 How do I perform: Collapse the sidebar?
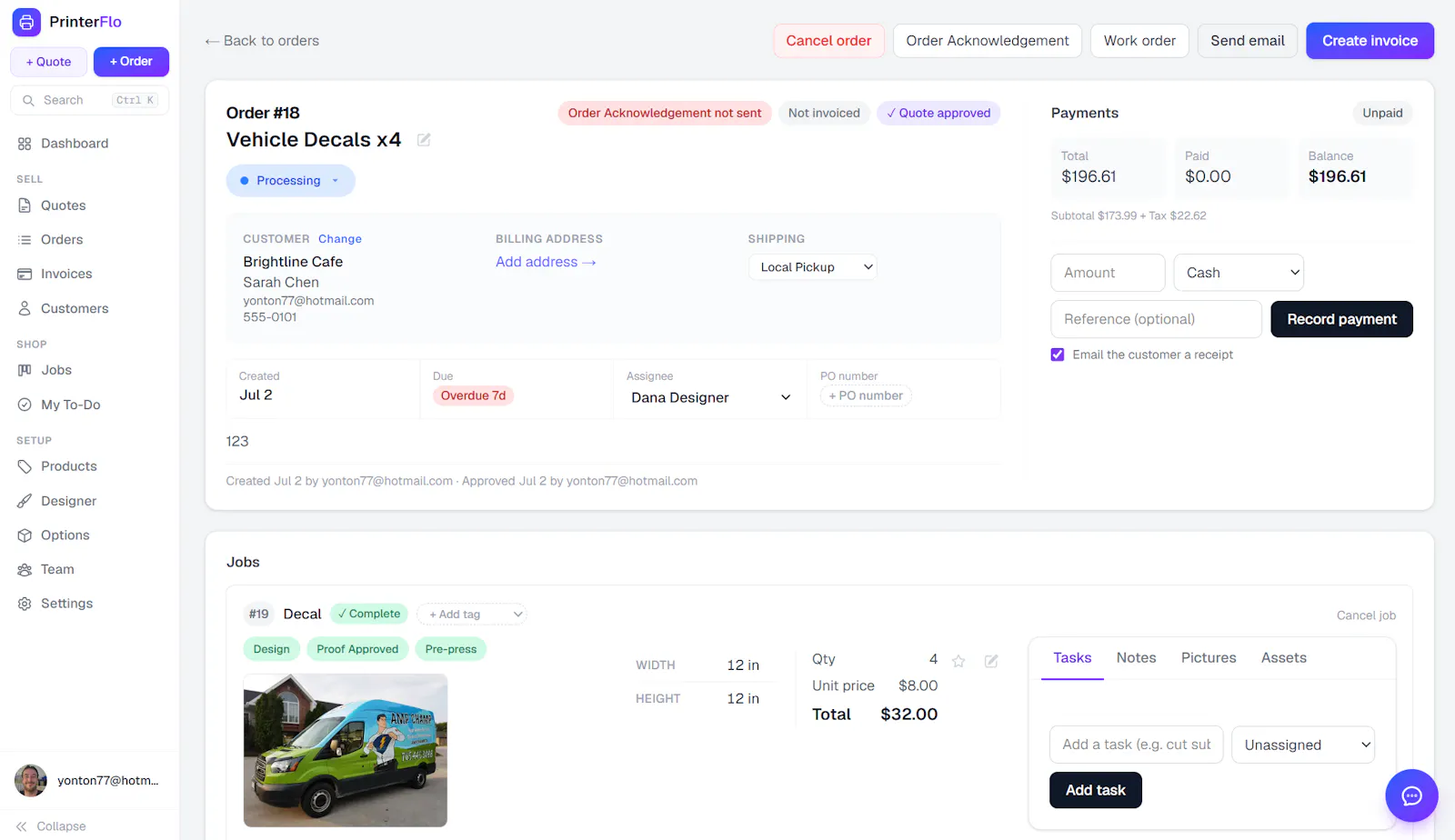[51, 826]
